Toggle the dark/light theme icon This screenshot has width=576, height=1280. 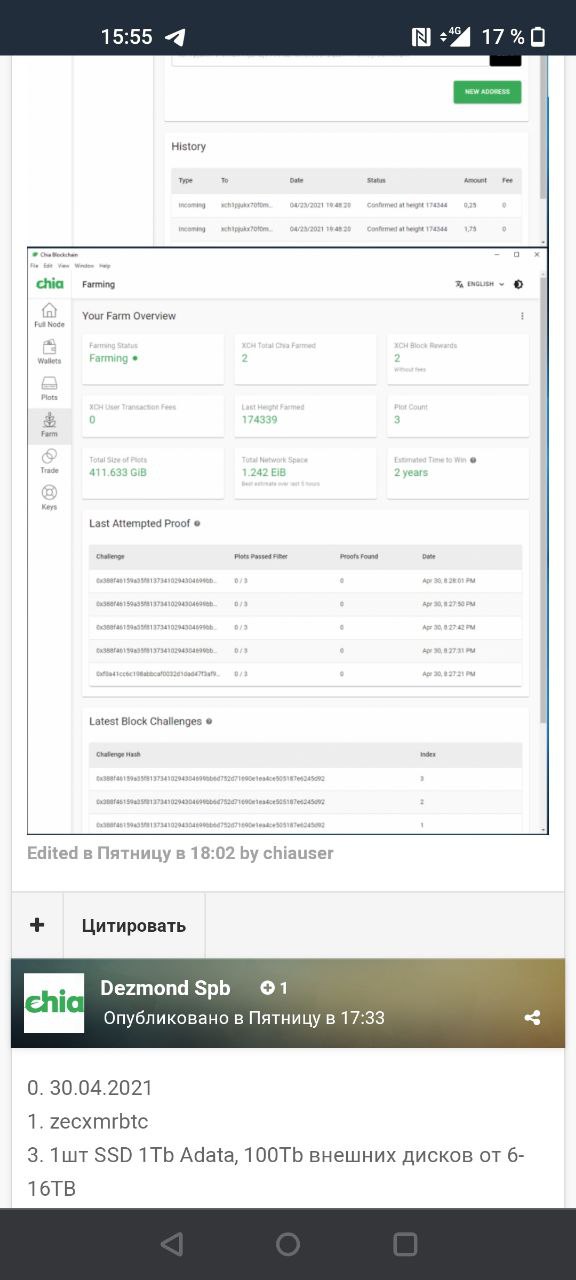pyautogui.click(x=518, y=284)
